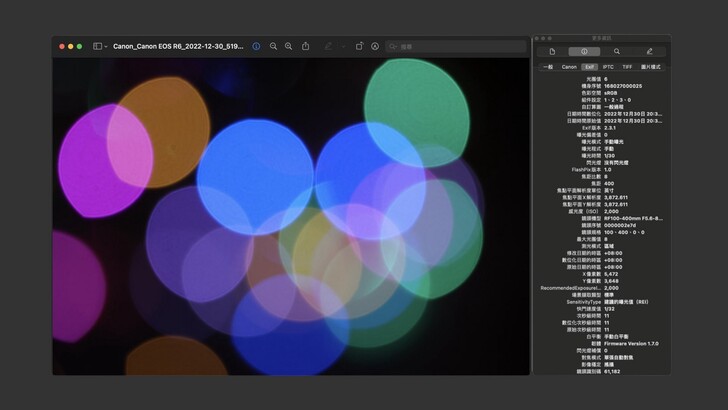Viewport: 728px width, 410px height.
Task: Show the Markup toolbar with circle pen icon
Action: tap(375, 46)
